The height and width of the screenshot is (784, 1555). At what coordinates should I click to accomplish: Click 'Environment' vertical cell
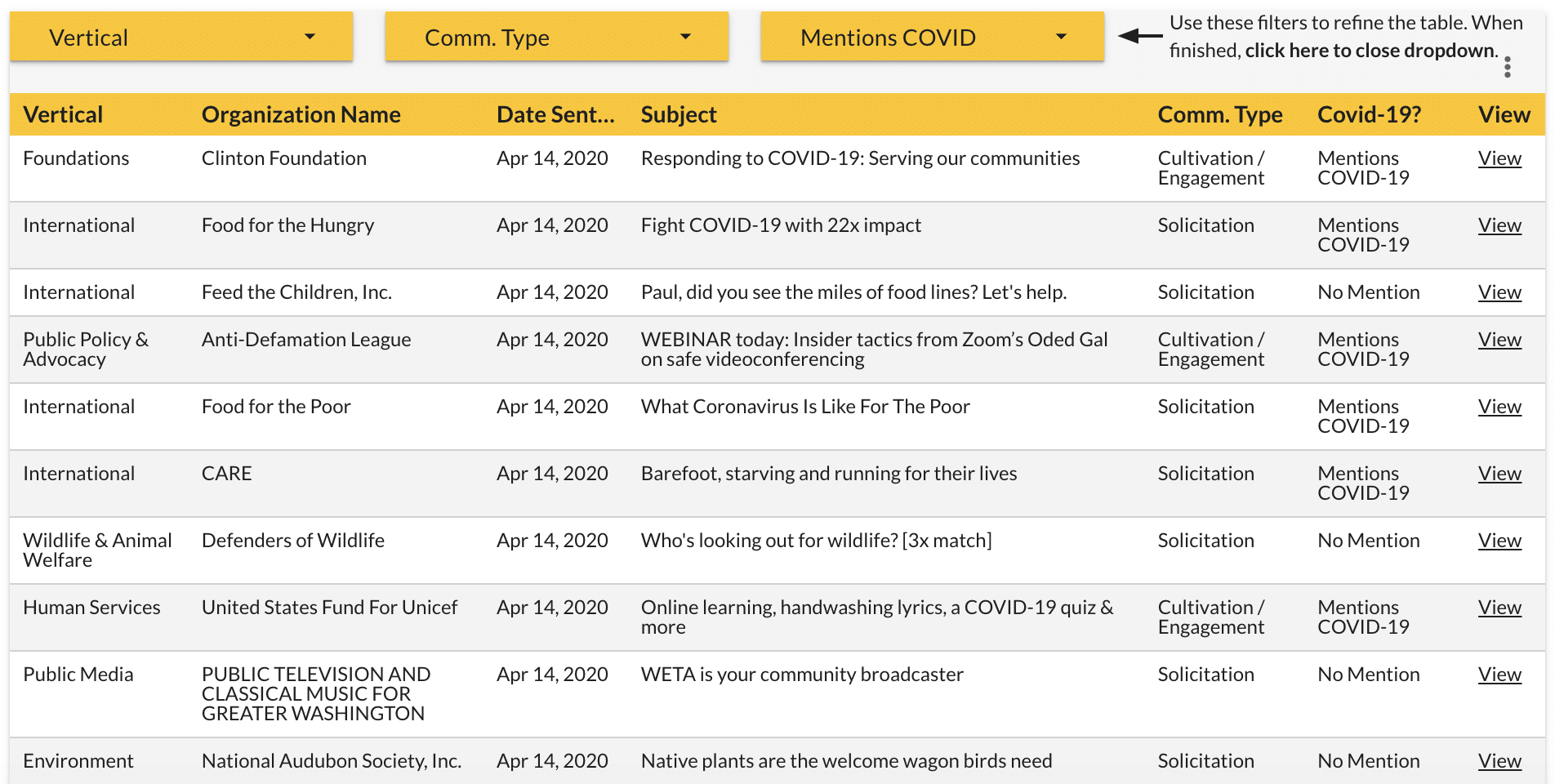[x=78, y=761]
